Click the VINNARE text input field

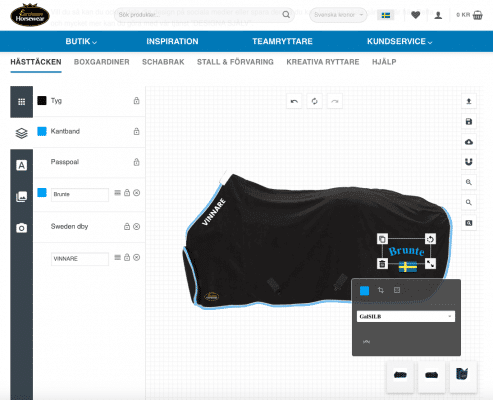coord(80,259)
